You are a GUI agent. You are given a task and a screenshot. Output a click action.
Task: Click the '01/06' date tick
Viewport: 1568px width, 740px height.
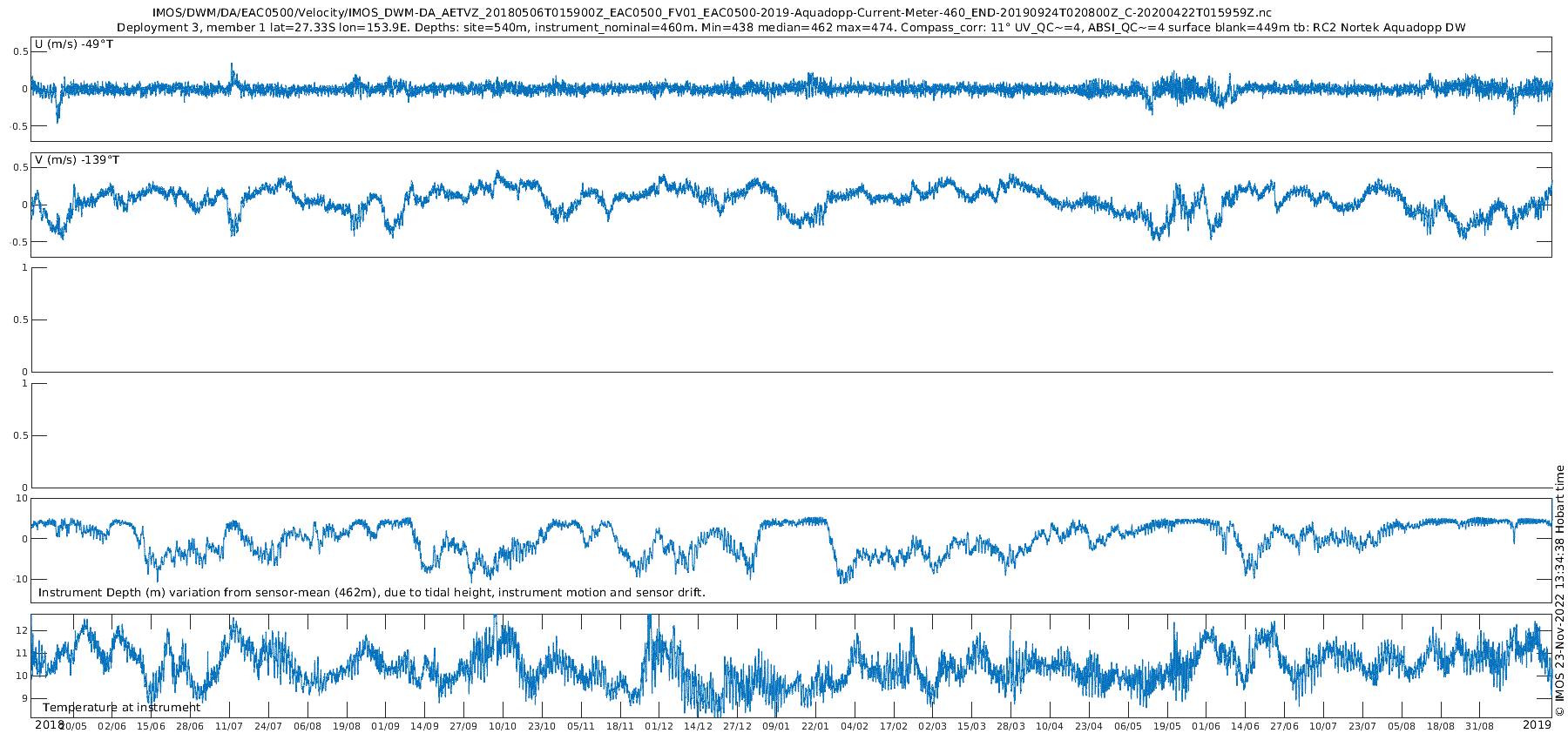(1206, 727)
